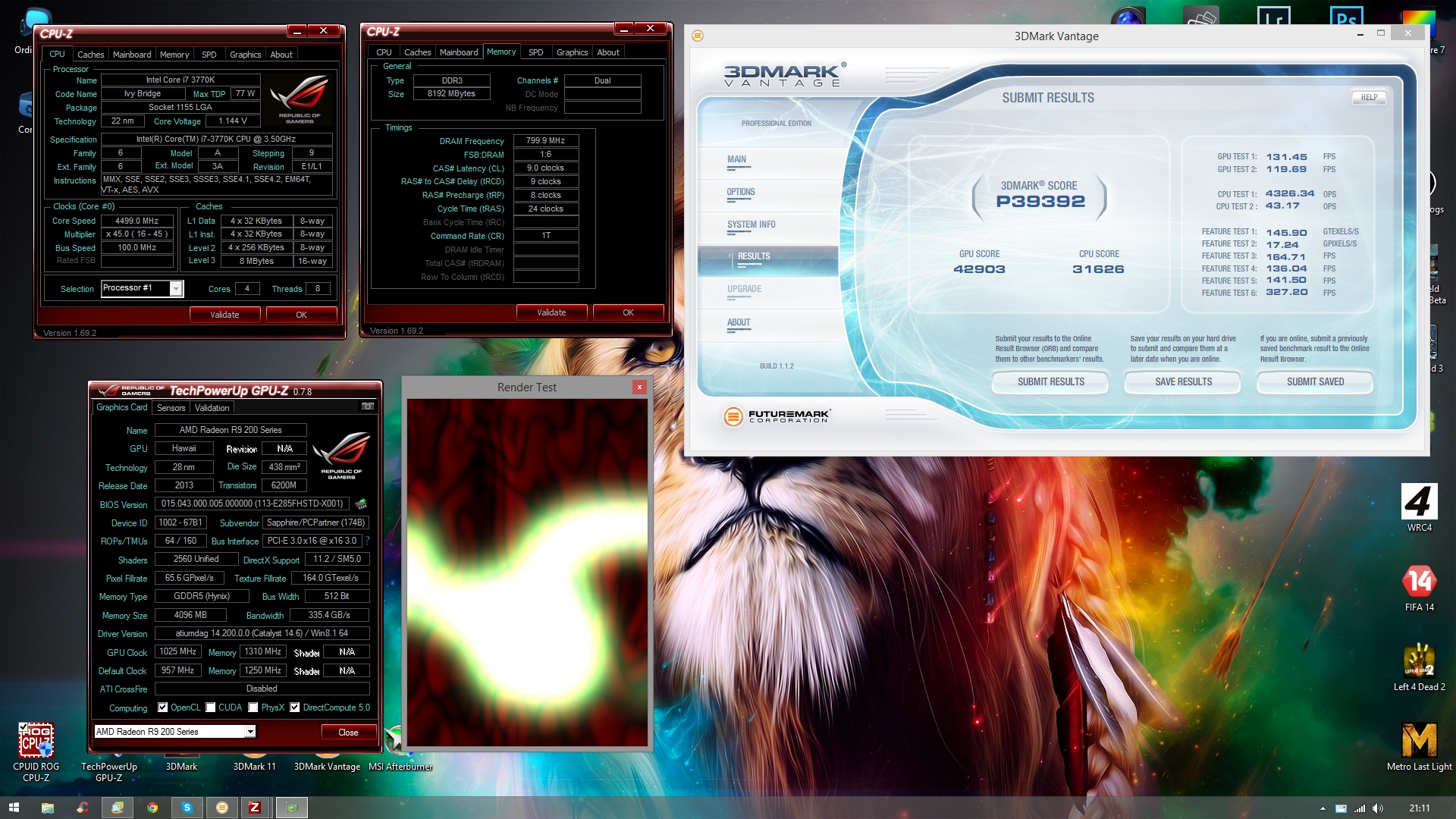Close the Render Test window
1456x819 pixels.
[639, 387]
